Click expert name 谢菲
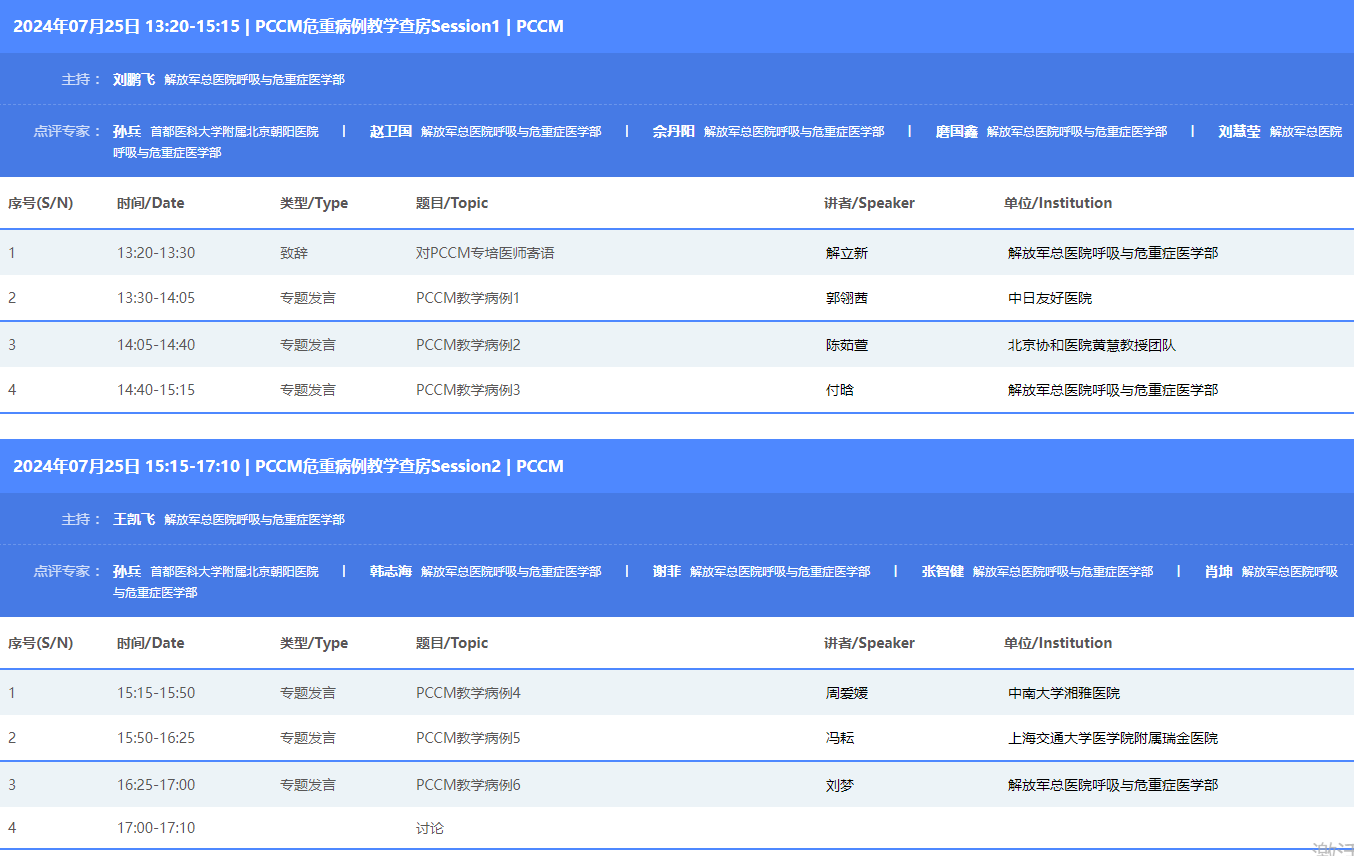 [667, 571]
